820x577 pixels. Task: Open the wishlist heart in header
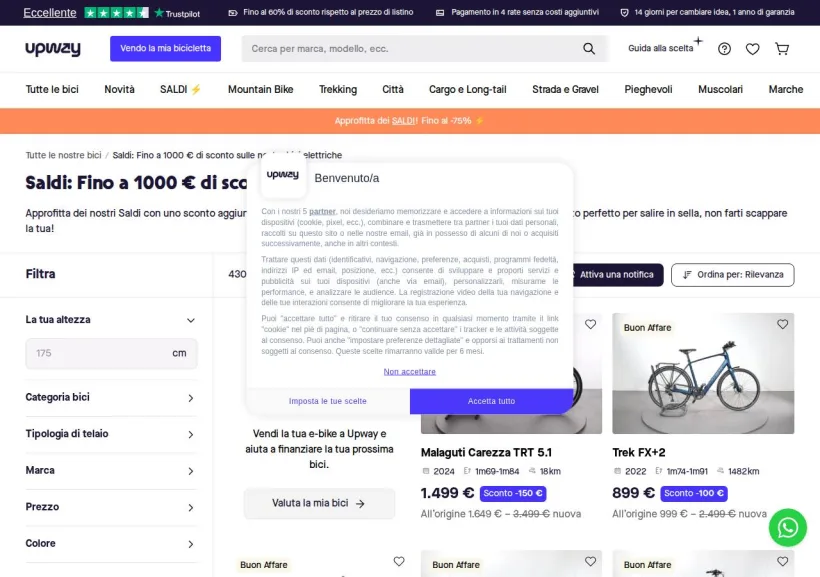(753, 49)
